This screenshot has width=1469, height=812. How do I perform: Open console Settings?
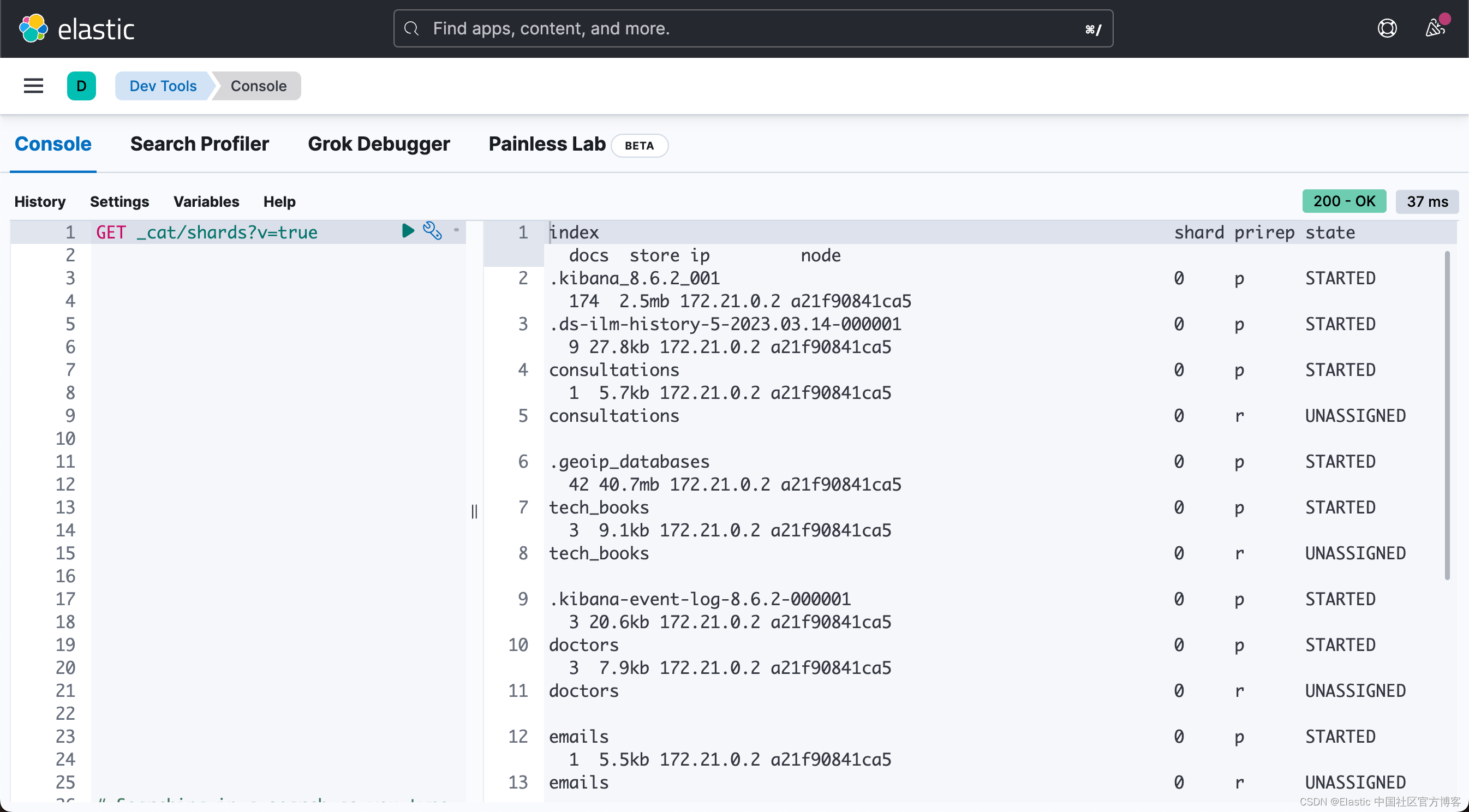click(x=119, y=201)
